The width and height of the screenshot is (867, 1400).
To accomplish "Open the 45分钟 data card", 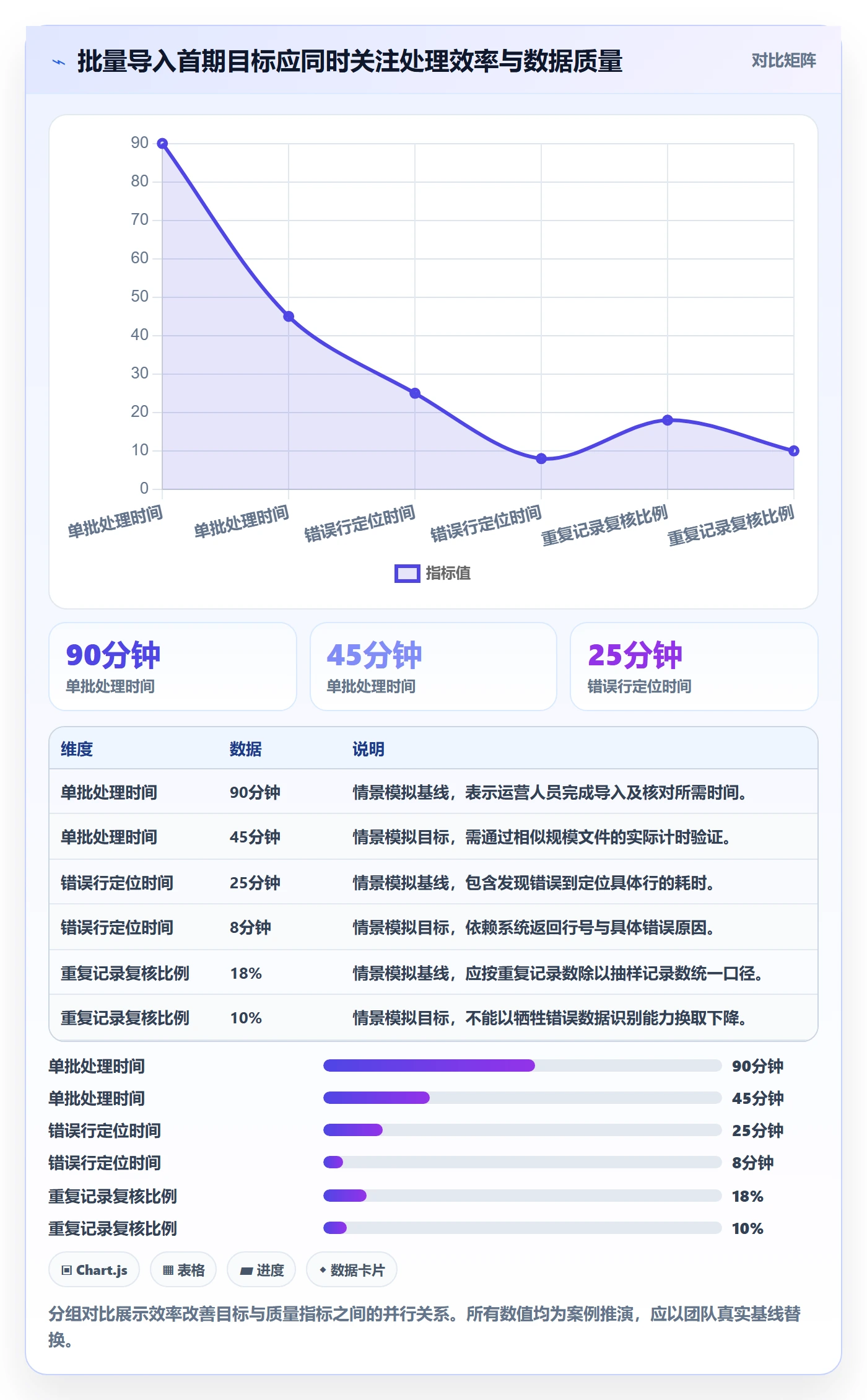I will [434, 667].
